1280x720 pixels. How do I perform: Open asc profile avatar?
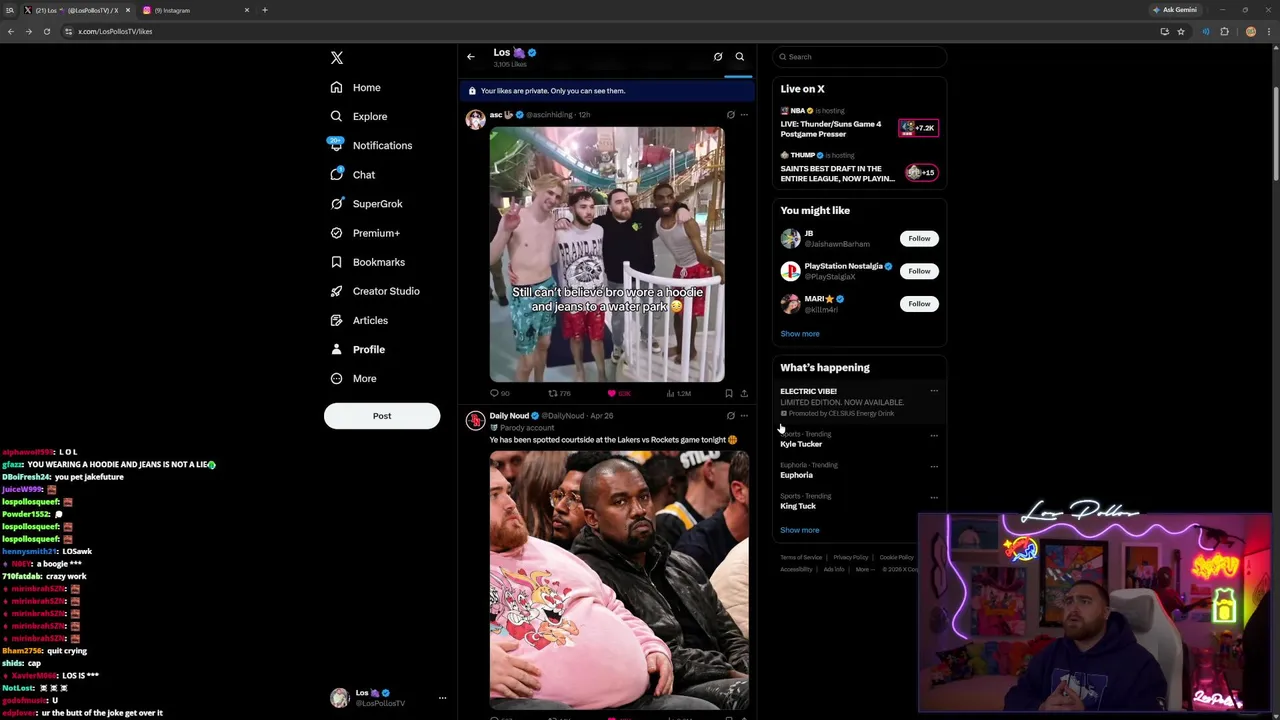pyautogui.click(x=476, y=120)
